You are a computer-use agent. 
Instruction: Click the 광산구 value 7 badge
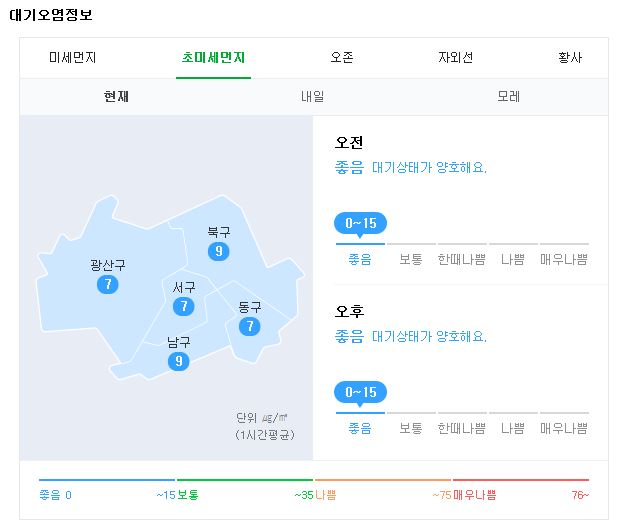tap(108, 284)
